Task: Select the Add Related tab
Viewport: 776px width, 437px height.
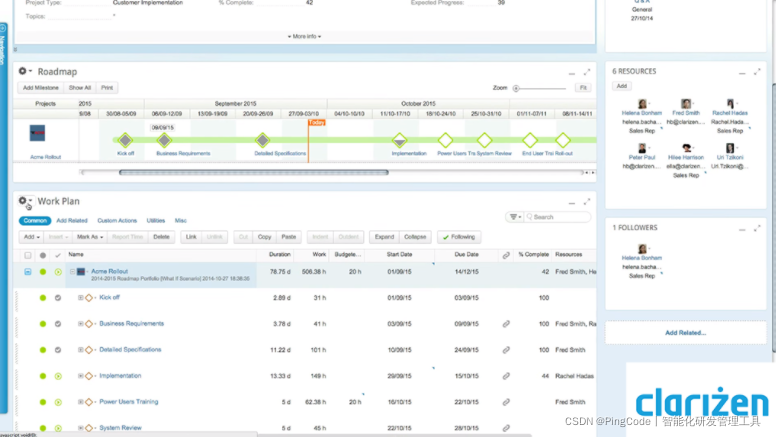Action: [72, 221]
